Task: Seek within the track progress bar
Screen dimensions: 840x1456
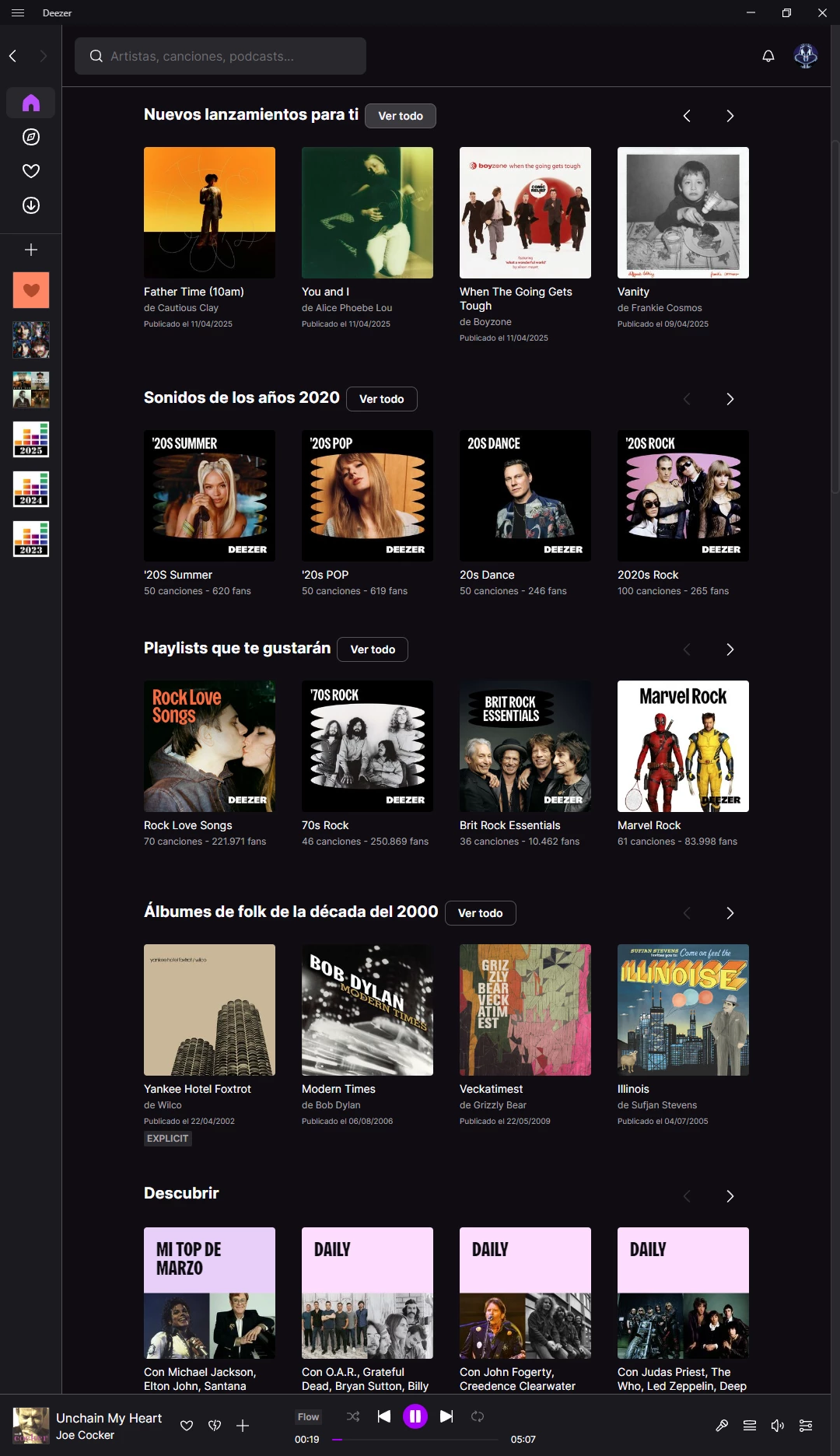Action: pyautogui.click(x=415, y=1440)
